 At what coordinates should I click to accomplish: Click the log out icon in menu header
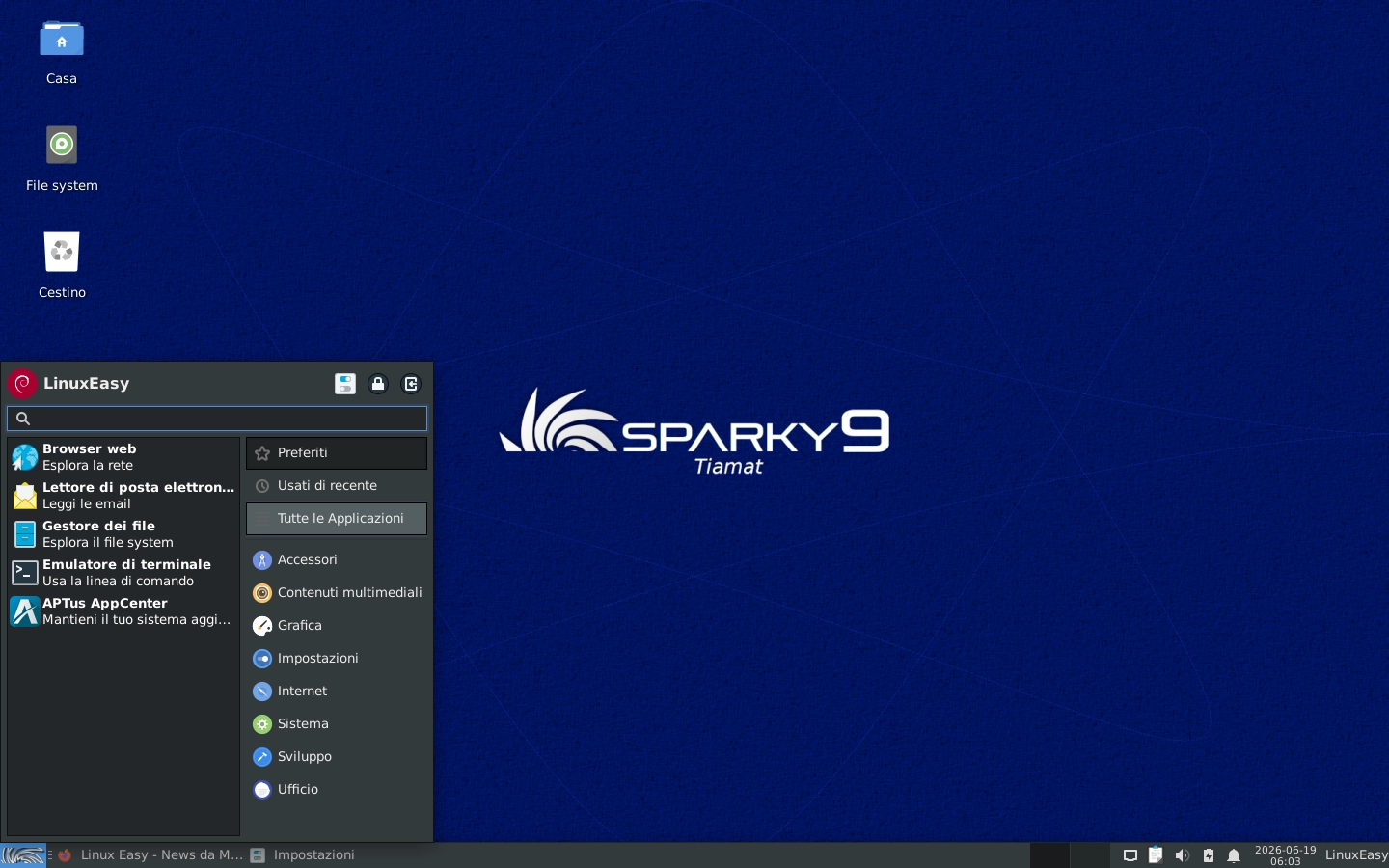coord(411,384)
